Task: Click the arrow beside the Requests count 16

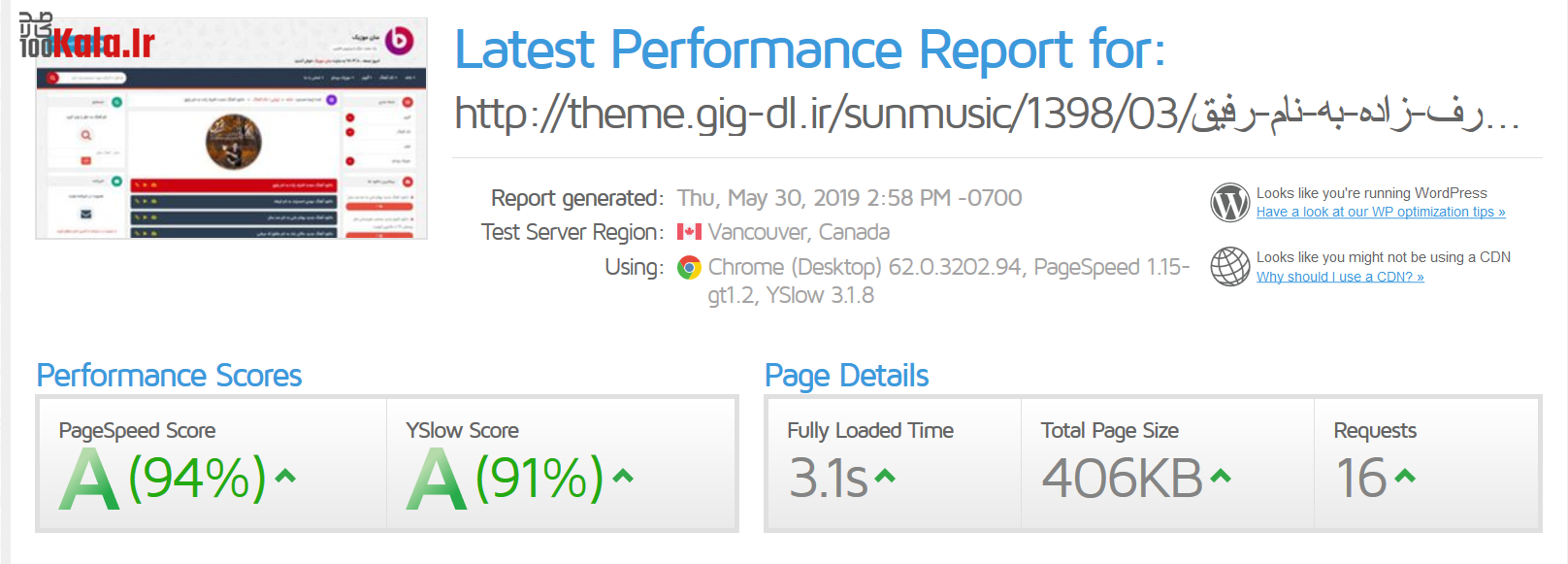Action: coord(1404,476)
